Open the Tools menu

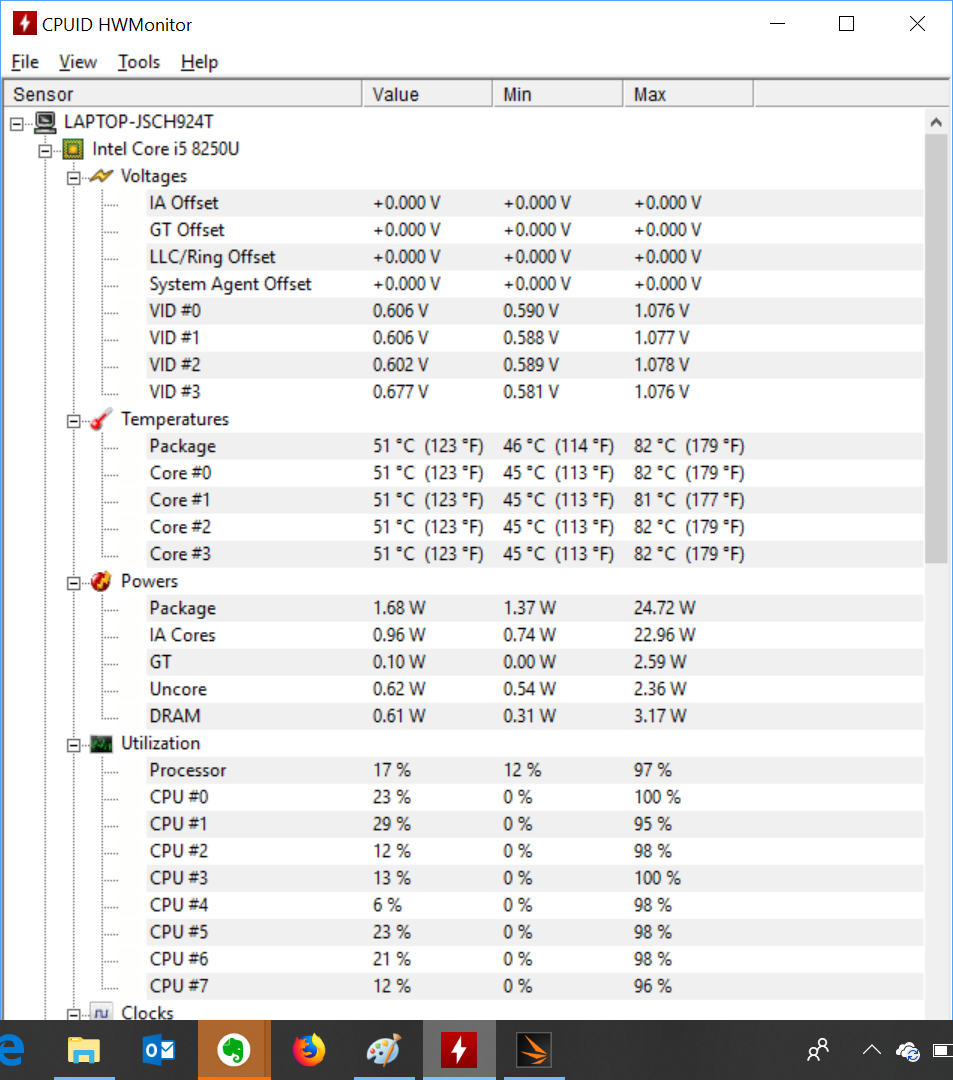(x=138, y=62)
